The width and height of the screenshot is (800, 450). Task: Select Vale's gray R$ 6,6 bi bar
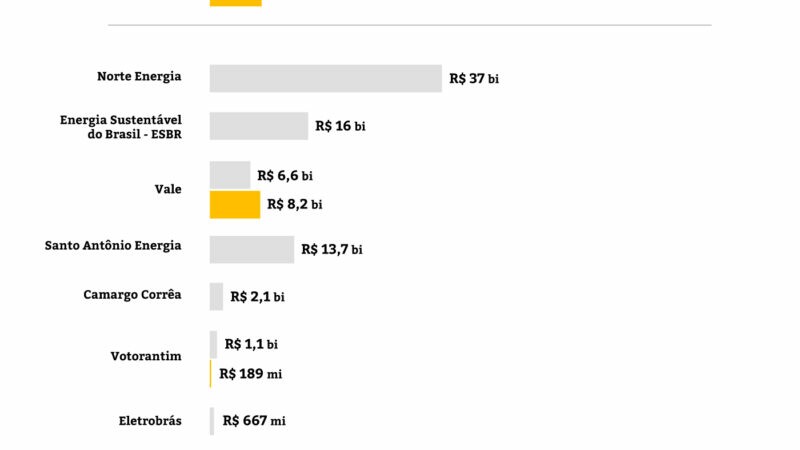[230, 175]
